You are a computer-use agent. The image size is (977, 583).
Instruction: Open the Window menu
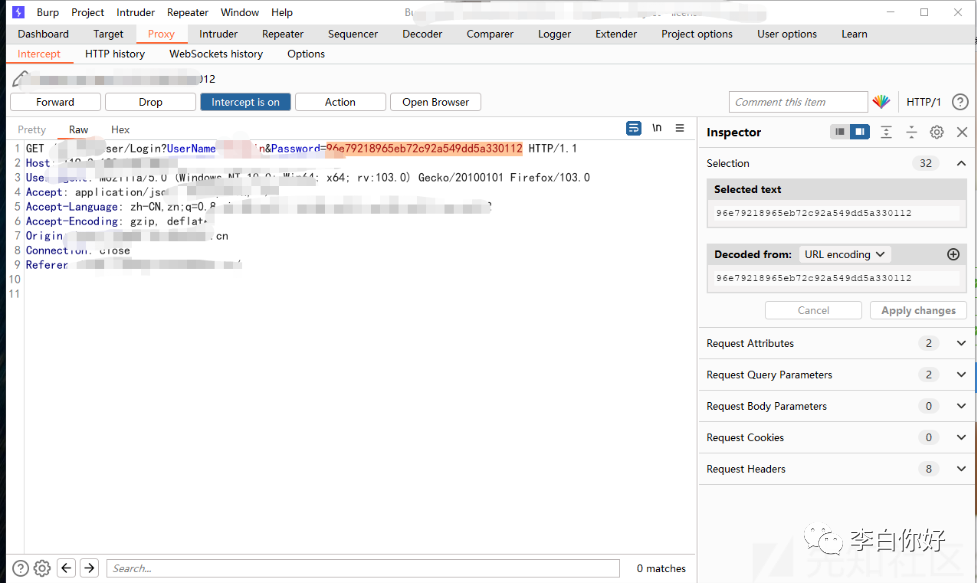(x=239, y=12)
